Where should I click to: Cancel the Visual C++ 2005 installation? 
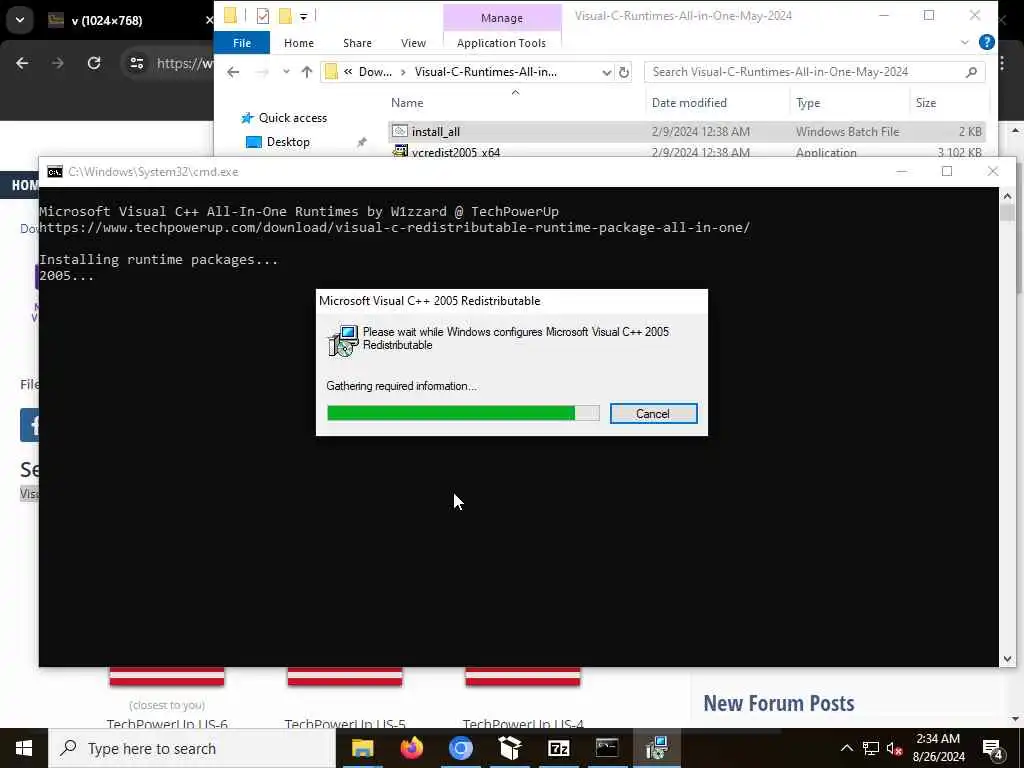[653, 413]
